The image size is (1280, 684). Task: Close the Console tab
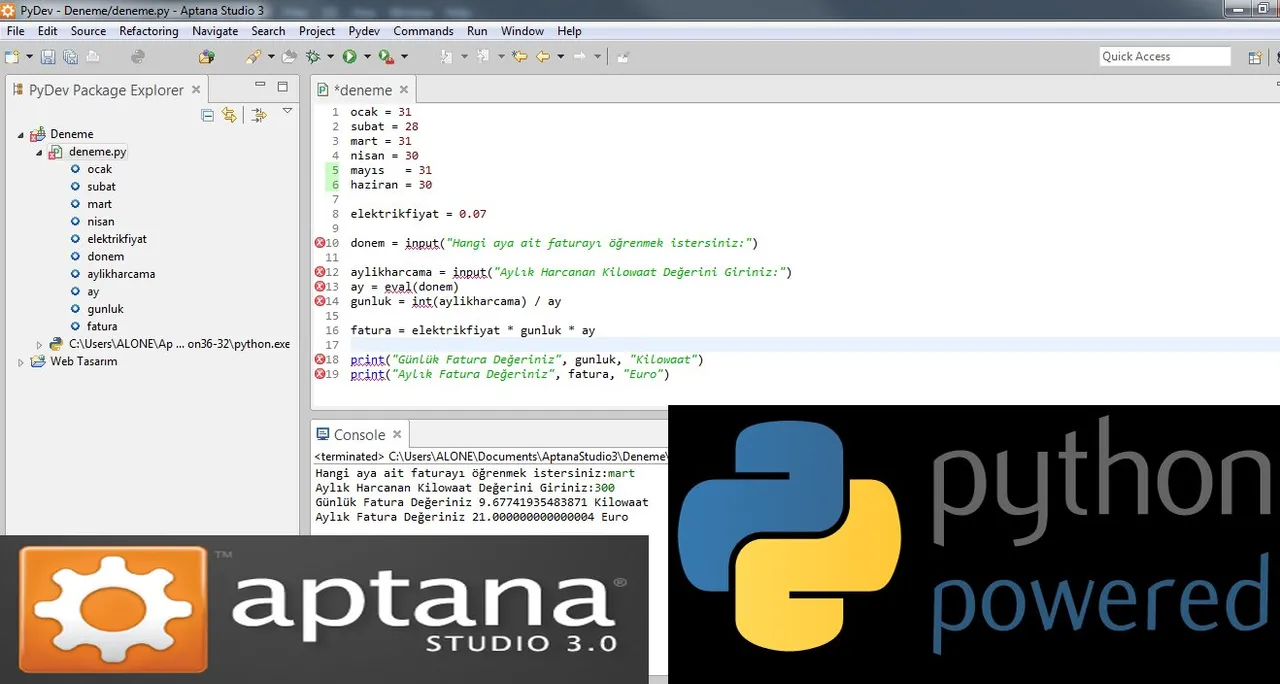tap(397, 434)
